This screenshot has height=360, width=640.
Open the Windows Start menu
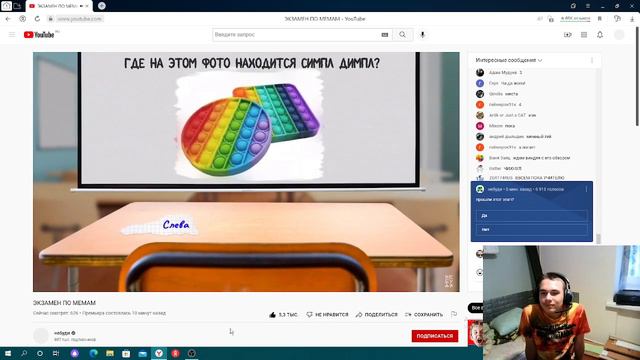(7, 353)
